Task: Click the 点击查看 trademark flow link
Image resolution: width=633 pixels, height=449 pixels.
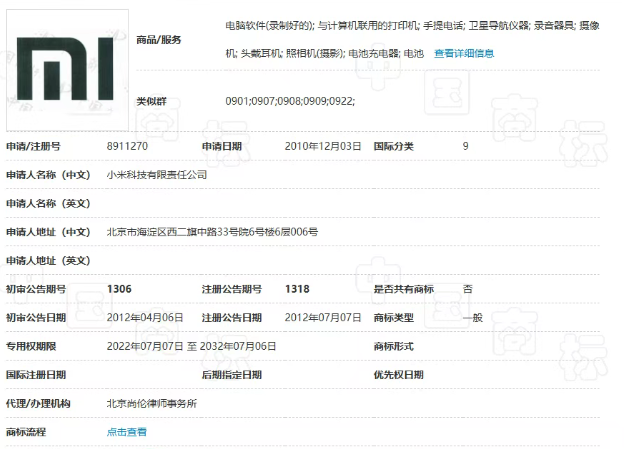Action: tap(127, 432)
